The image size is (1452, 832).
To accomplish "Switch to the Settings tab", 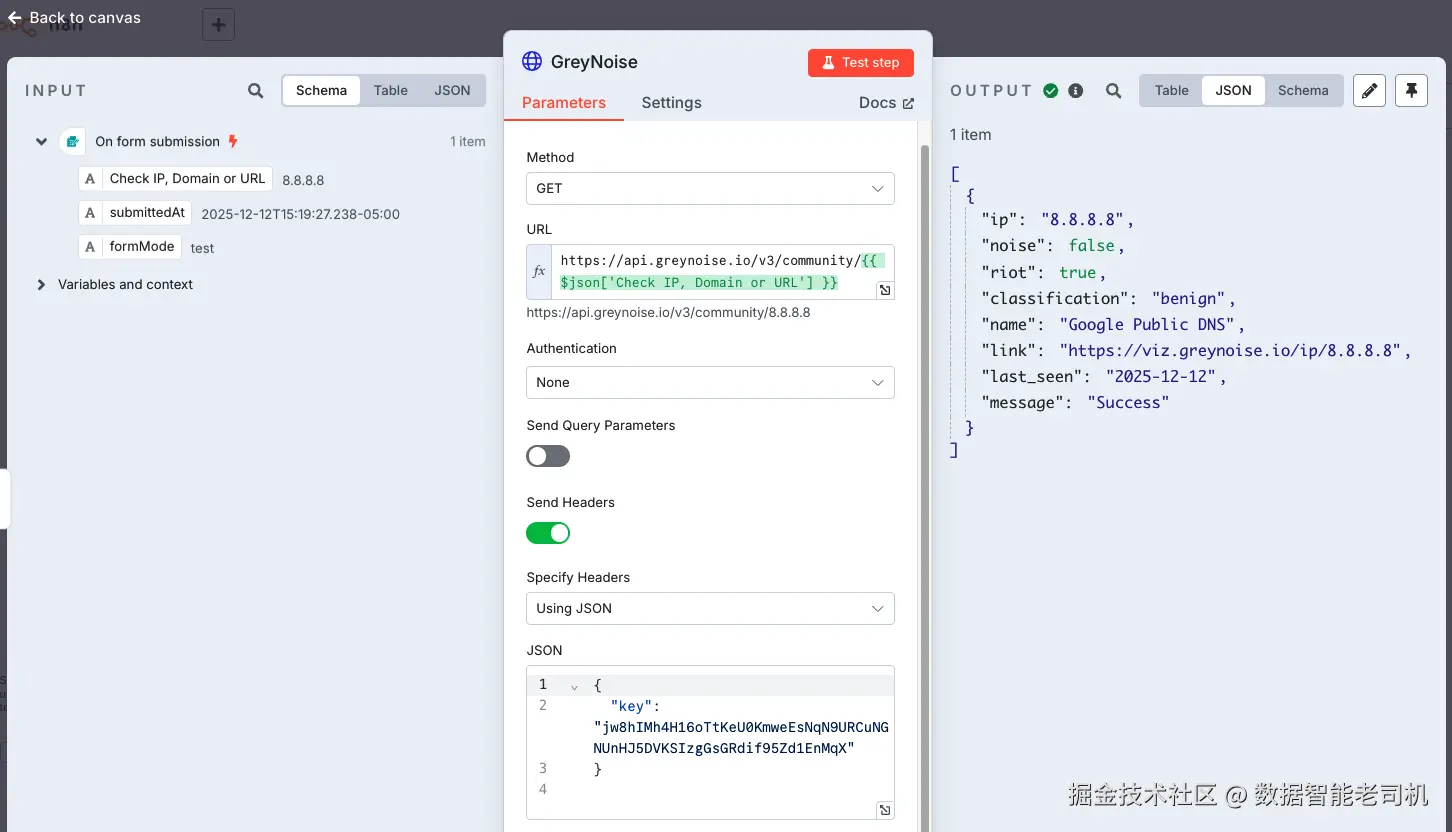I will 671,103.
